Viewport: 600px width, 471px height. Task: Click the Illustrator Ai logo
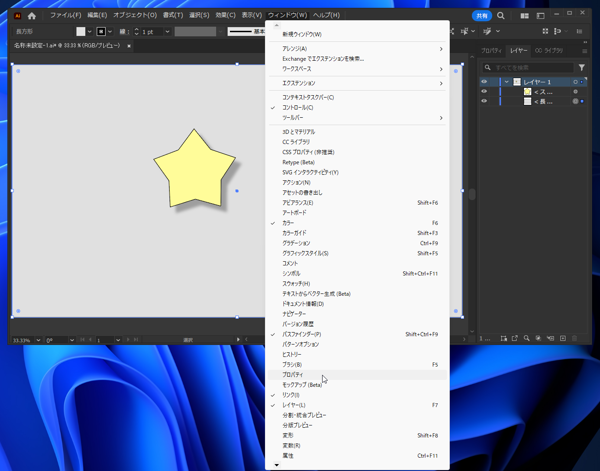coord(18,16)
